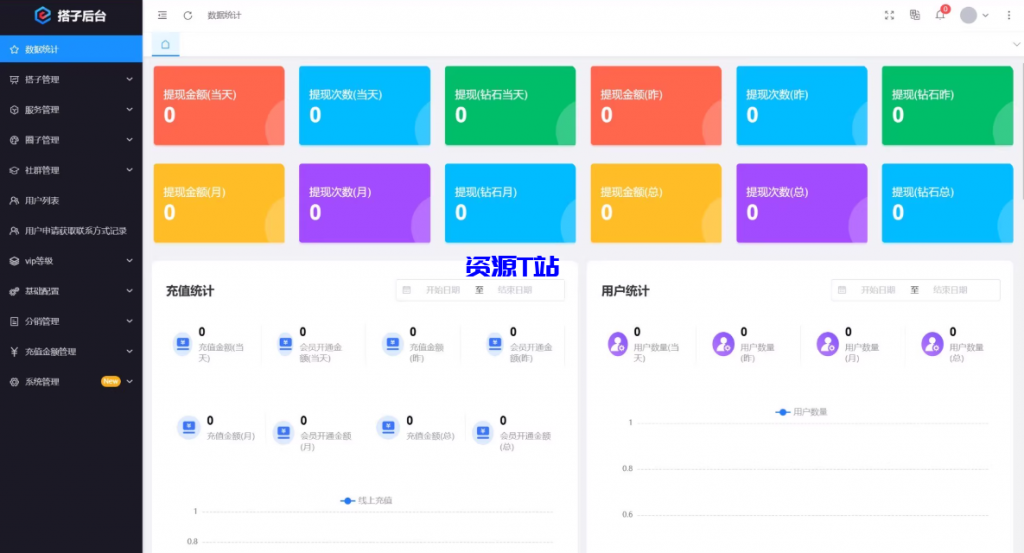Toggle the 用户数量 chart legend series
This screenshot has height=553, width=1024.
pyautogui.click(x=802, y=412)
